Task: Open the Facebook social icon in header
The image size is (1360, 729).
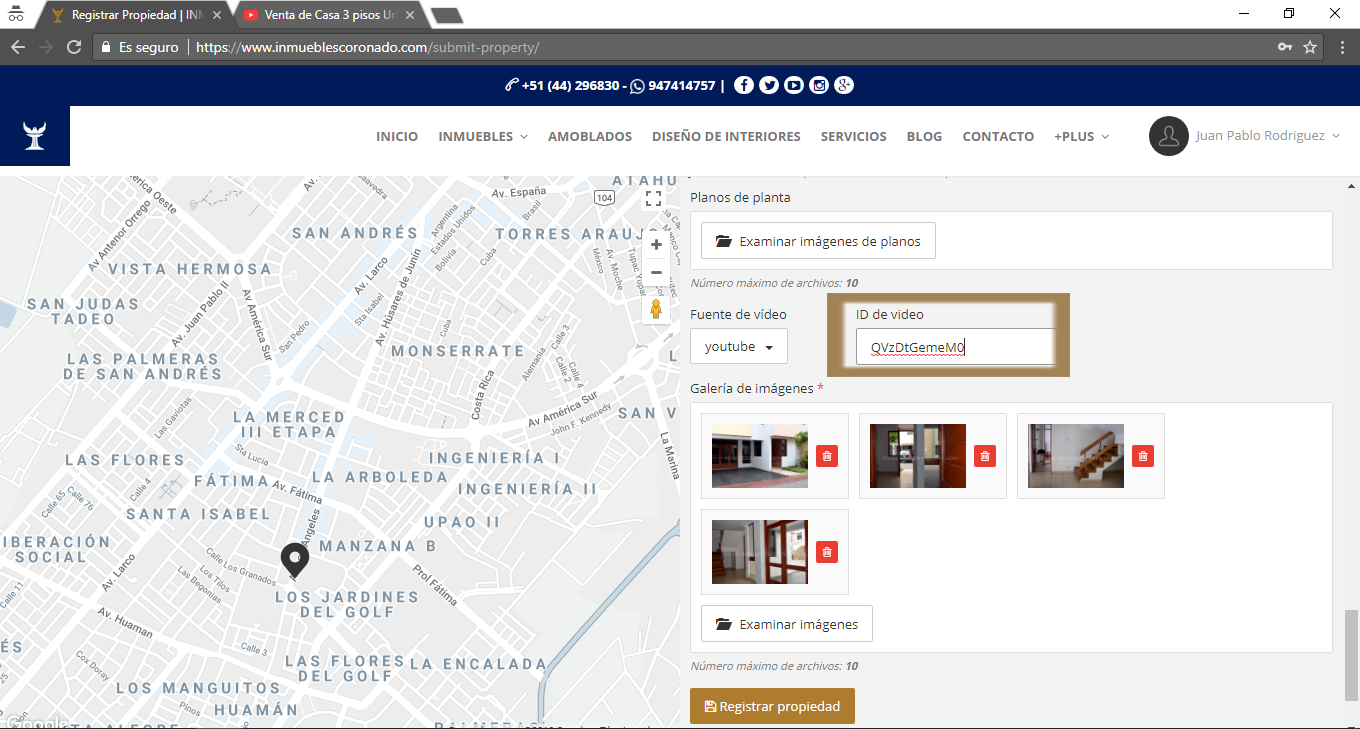Action: coord(743,86)
